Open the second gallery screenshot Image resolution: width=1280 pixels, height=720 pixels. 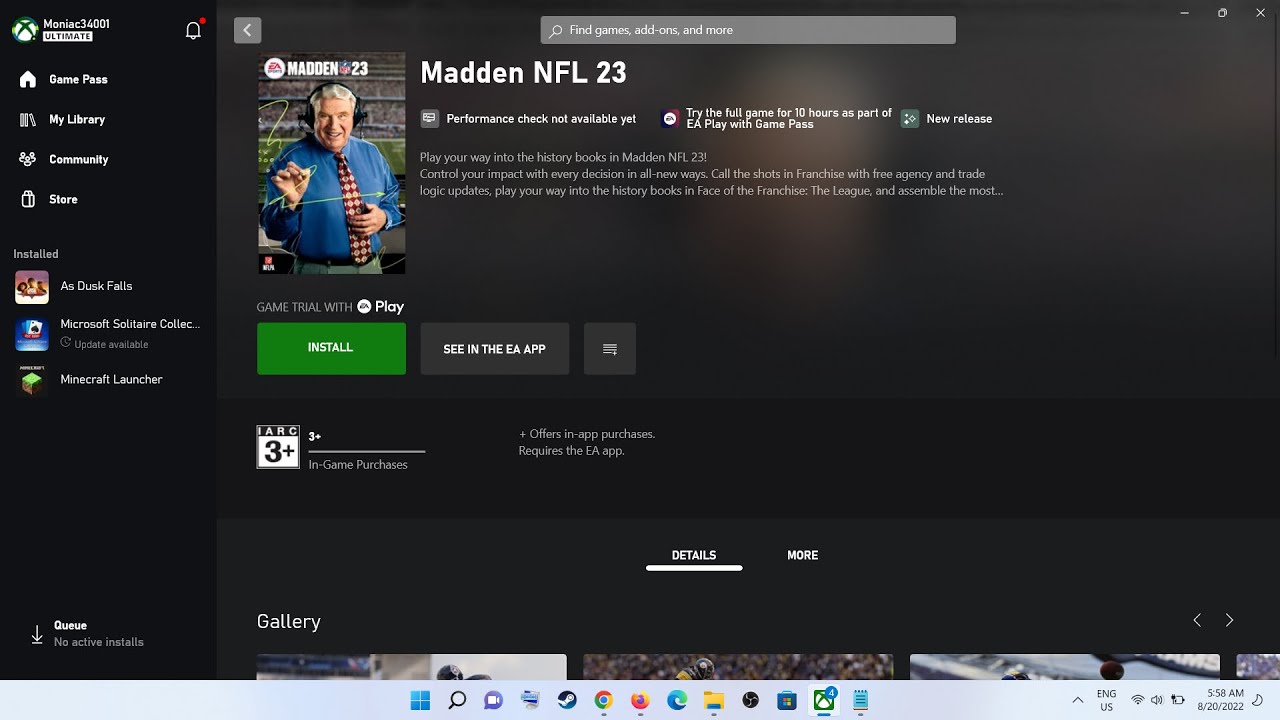(x=738, y=667)
